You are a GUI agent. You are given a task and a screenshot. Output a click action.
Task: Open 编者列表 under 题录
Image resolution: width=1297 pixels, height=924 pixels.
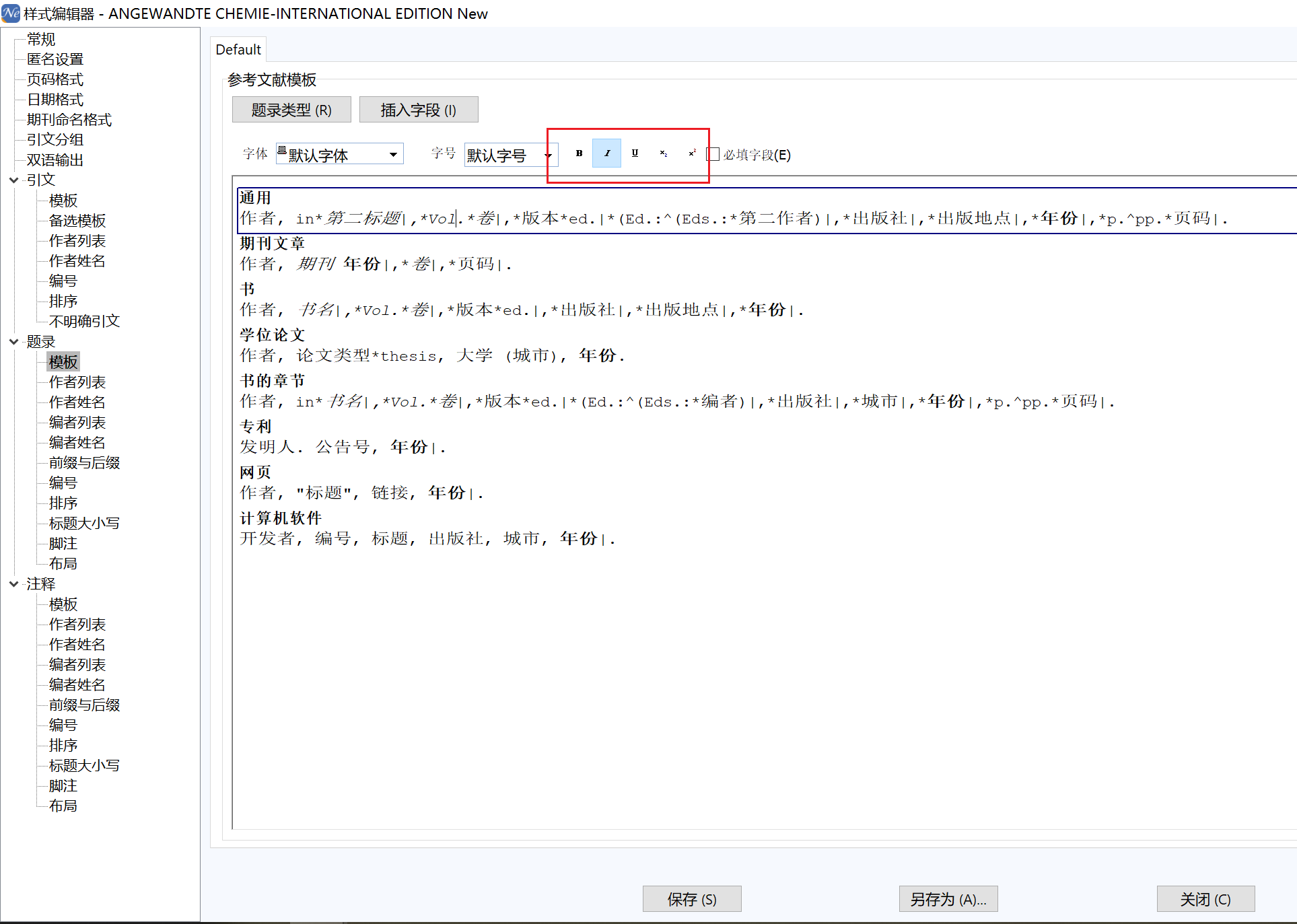(77, 423)
